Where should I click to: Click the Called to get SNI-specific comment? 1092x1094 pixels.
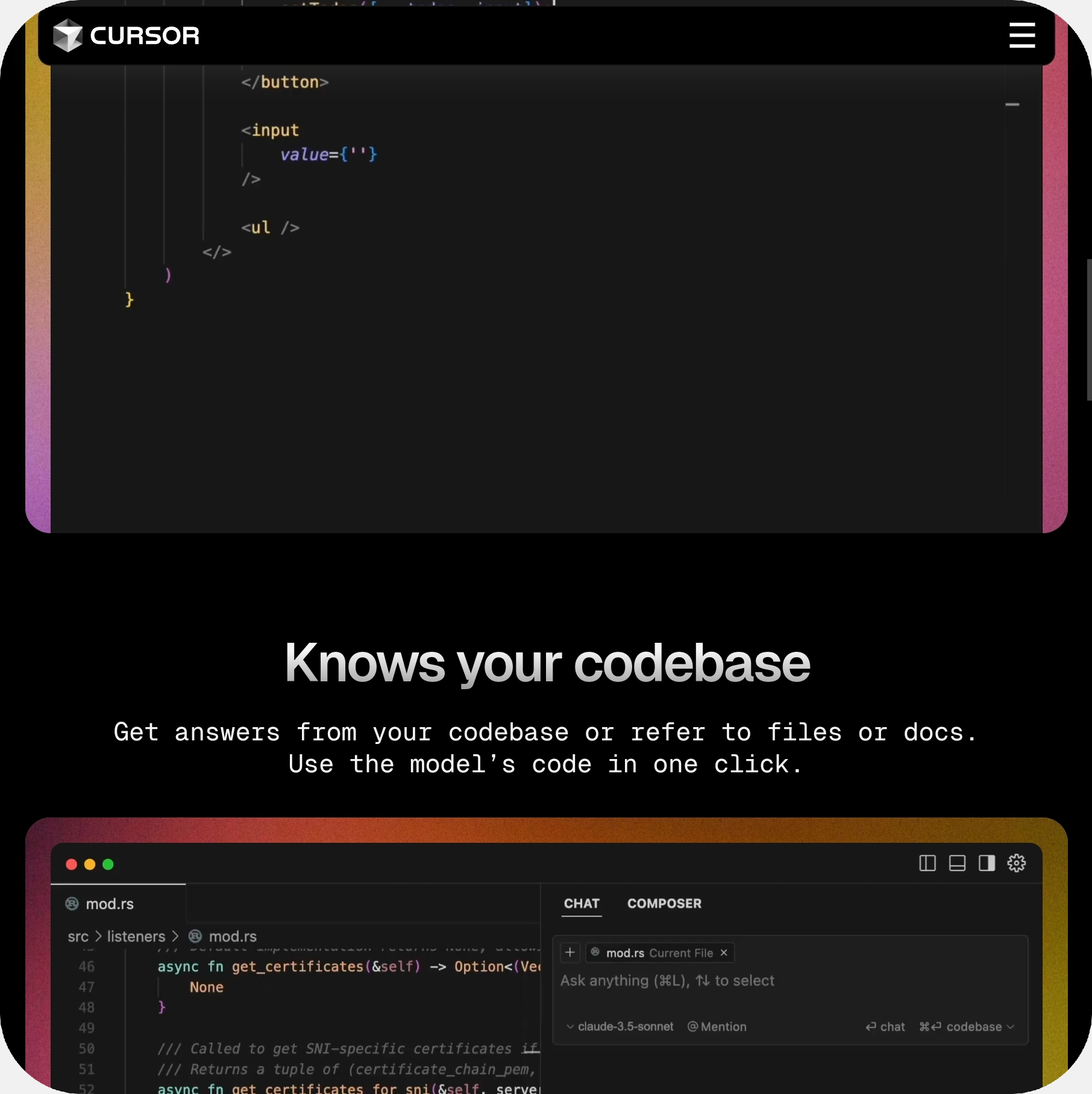click(x=348, y=1049)
